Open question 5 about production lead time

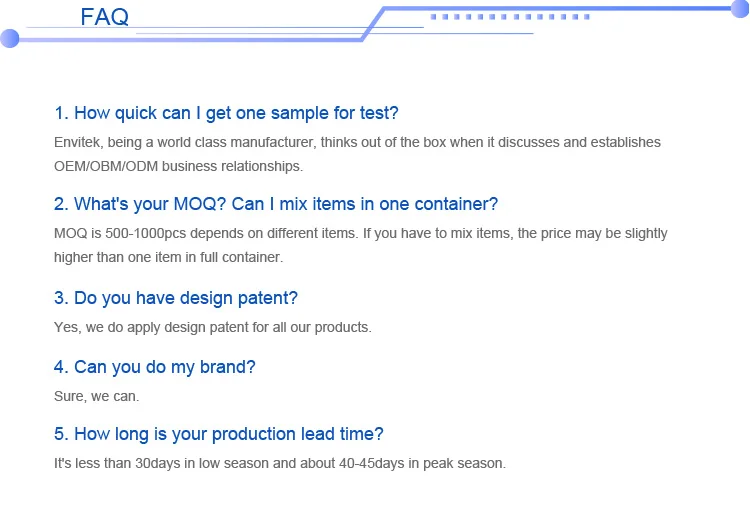[x=219, y=434]
